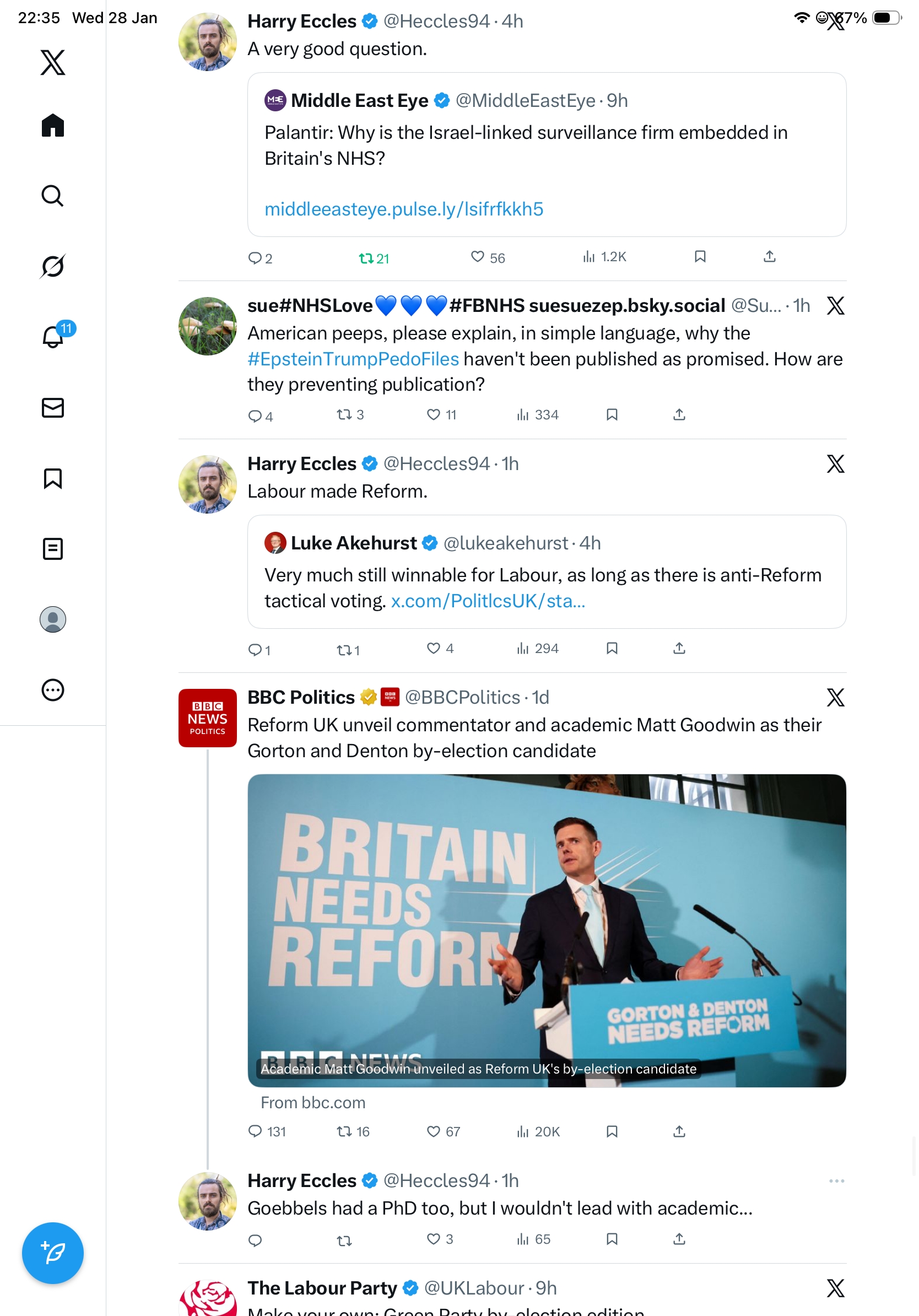Undo repost on the Middle East Eye quote tweet
919x1316 pixels.
(374, 258)
